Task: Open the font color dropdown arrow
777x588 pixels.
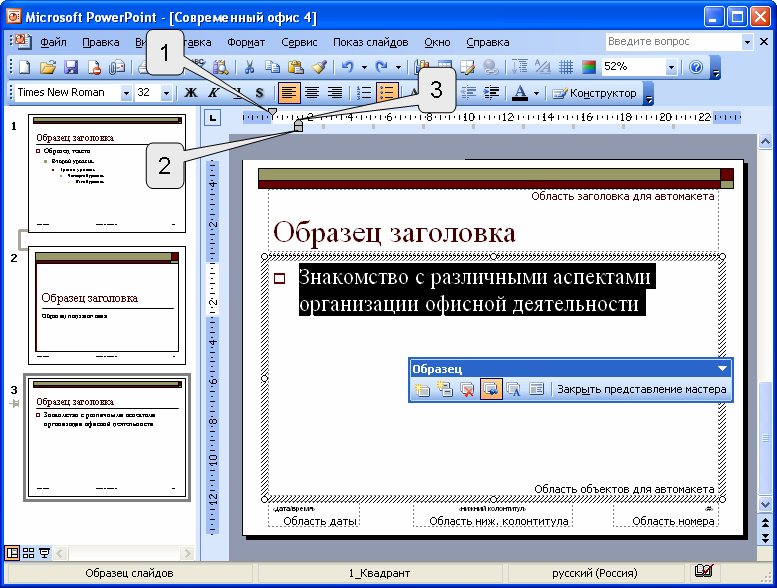Action: pyautogui.click(x=536, y=93)
